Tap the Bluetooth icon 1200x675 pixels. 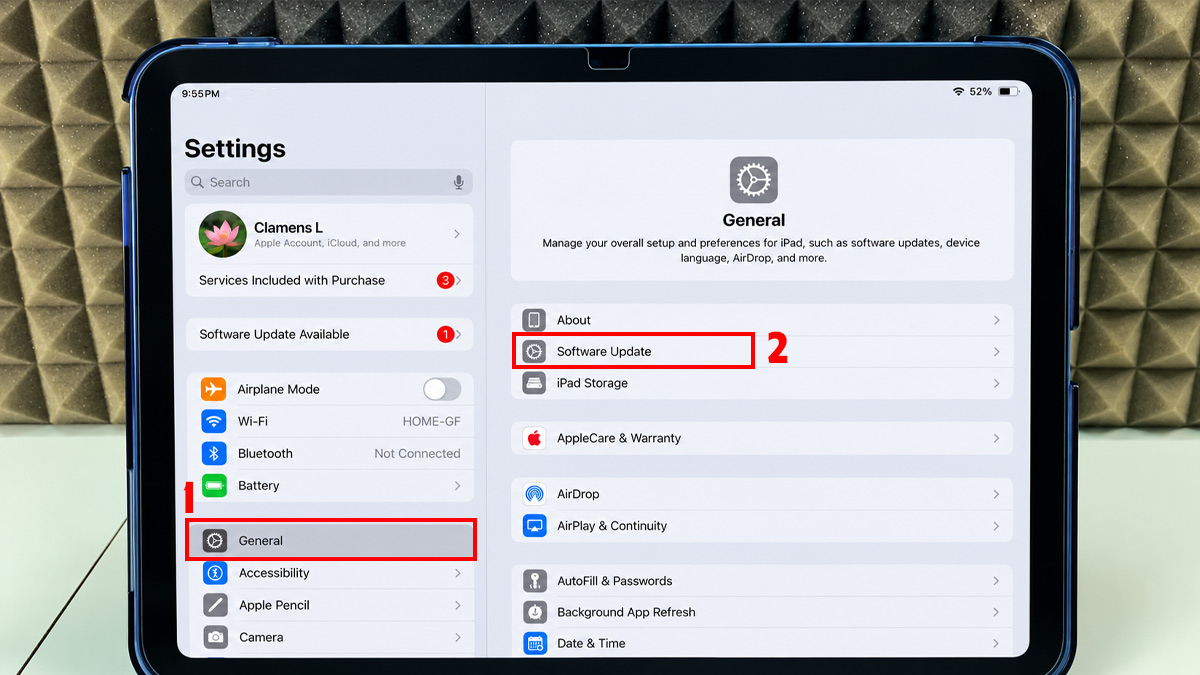pyautogui.click(x=214, y=453)
